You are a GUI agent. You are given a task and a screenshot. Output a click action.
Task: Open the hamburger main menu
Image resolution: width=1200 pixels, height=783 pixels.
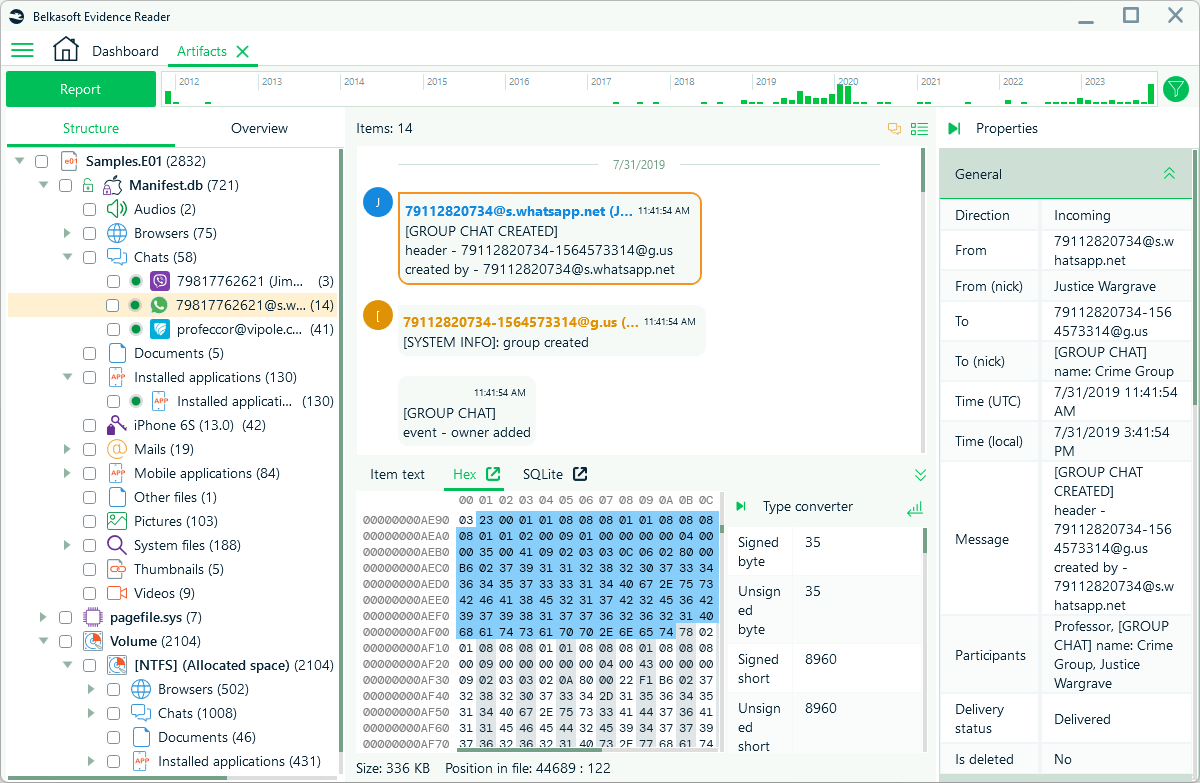click(x=22, y=50)
